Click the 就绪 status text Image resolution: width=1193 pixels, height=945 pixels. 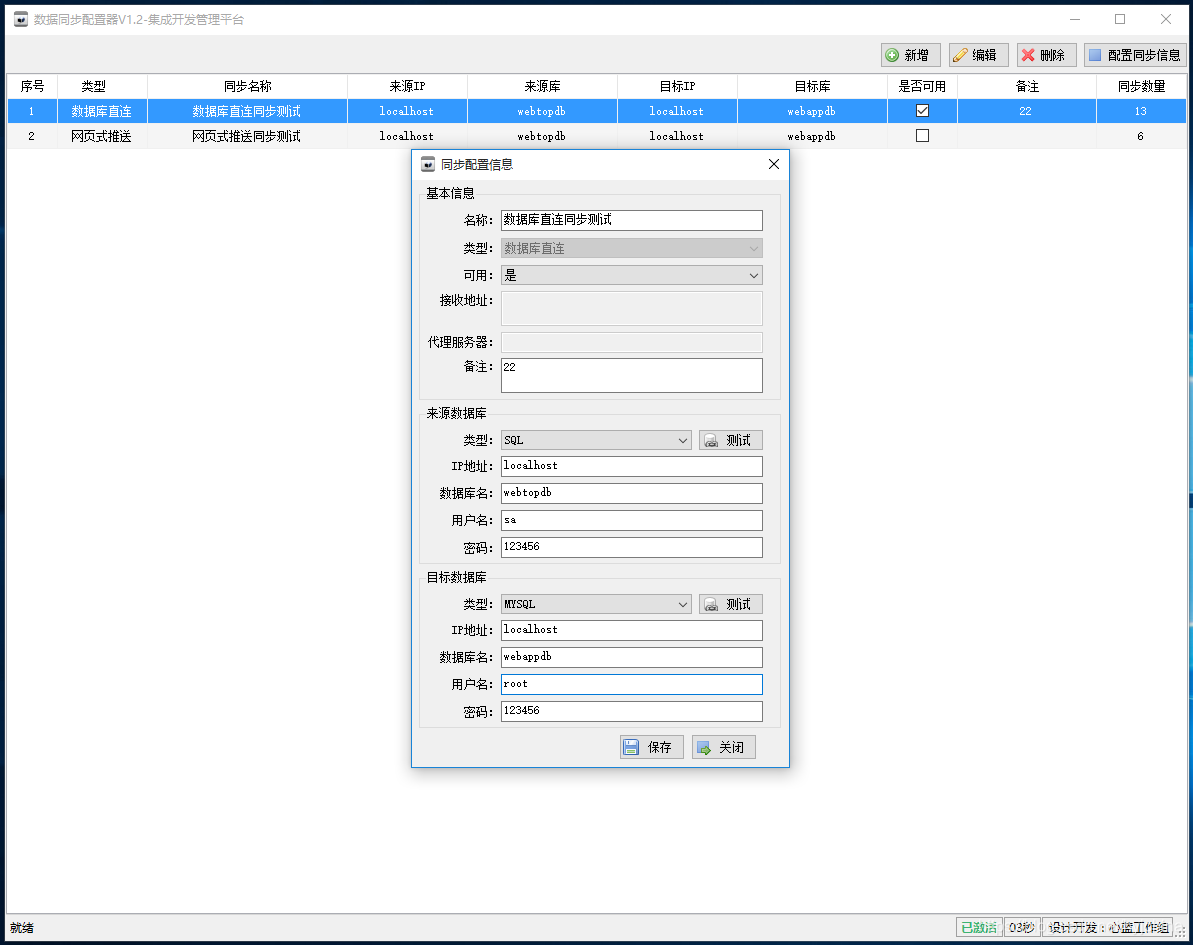click(x=21, y=928)
